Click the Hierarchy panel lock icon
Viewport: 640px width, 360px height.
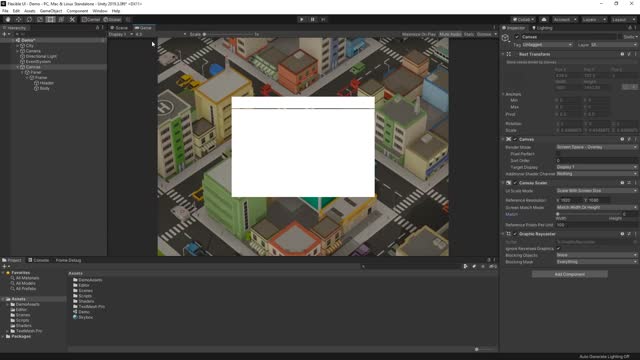pos(97,28)
